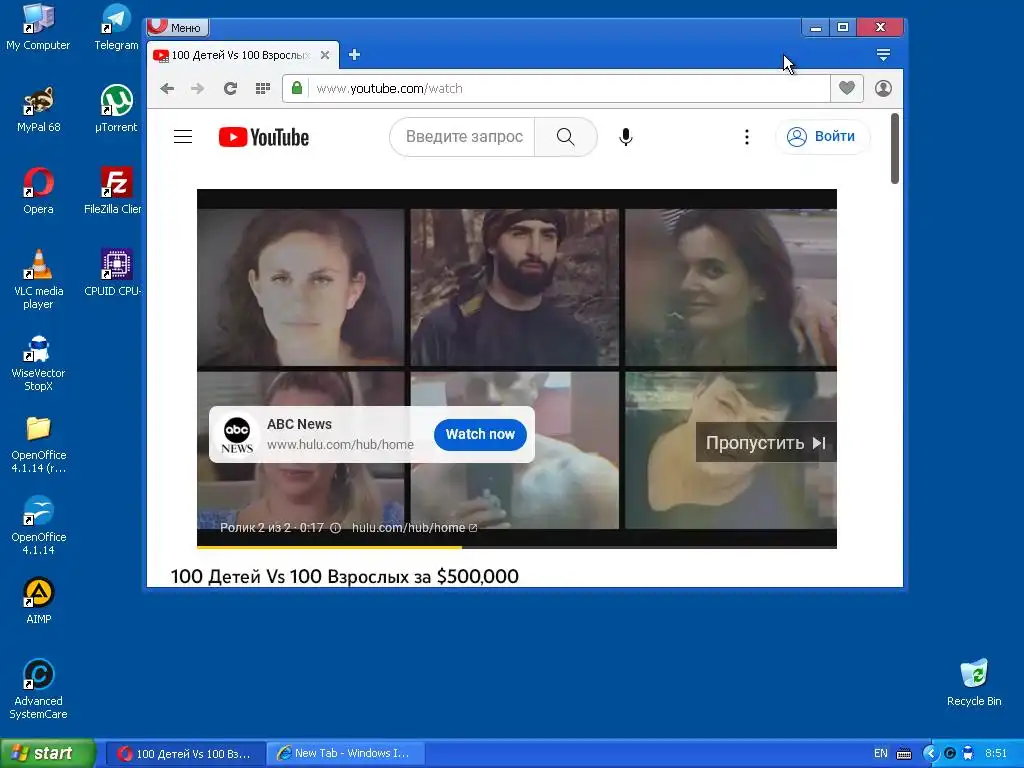Open My Computer desktop icon
The image size is (1024, 768).
point(38,27)
